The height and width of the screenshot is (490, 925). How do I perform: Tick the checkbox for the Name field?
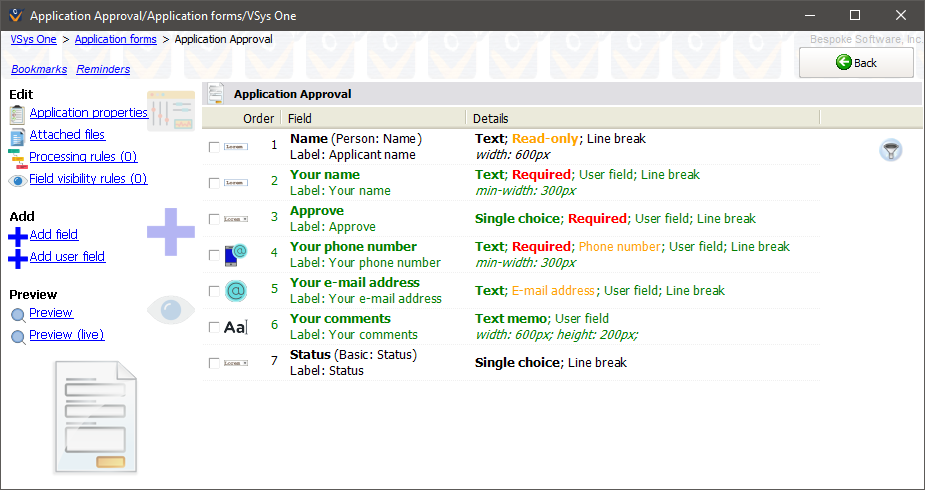(x=214, y=147)
